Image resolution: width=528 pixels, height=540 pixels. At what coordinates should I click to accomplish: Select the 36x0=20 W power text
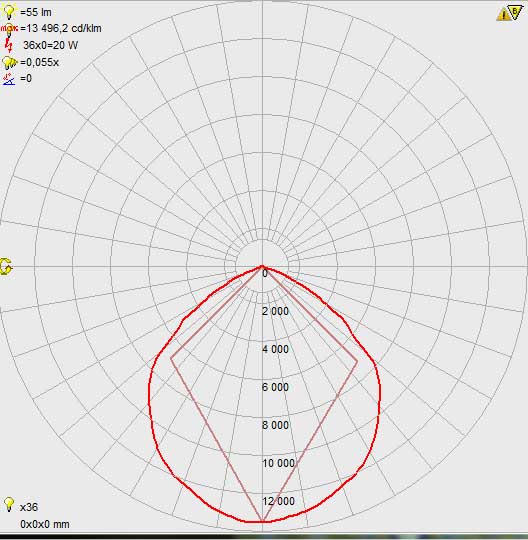point(50,45)
